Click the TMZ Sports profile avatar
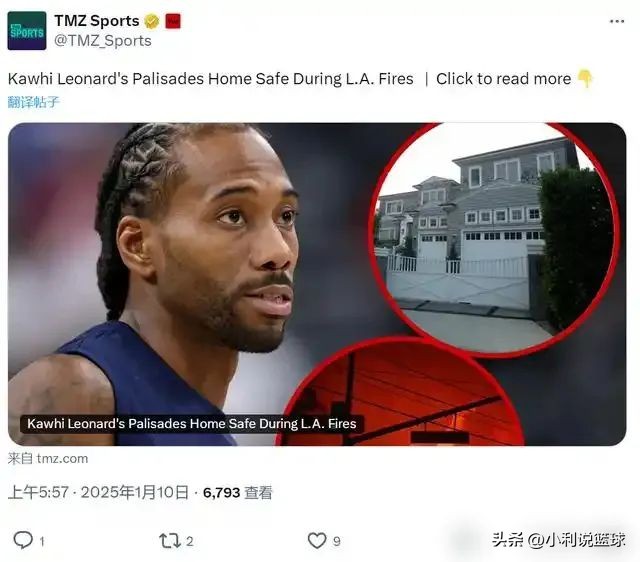The width and height of the screenshot is (640, 562). click(x=27, y=31)
